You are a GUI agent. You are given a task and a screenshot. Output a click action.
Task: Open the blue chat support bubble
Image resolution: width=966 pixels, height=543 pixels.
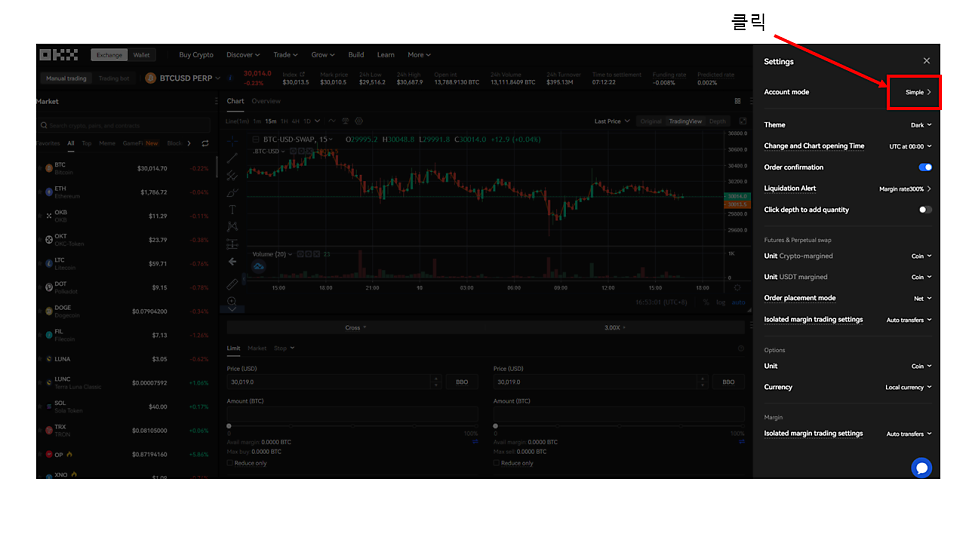pyautogui.click(x=921, y=468)
